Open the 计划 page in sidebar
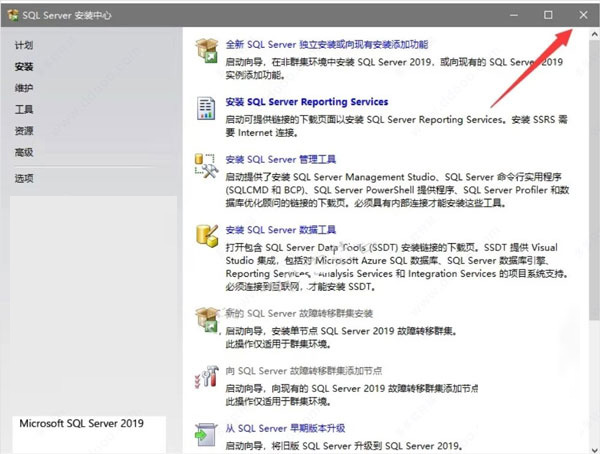Screen dimensions: 600x454 click(24, 45)
